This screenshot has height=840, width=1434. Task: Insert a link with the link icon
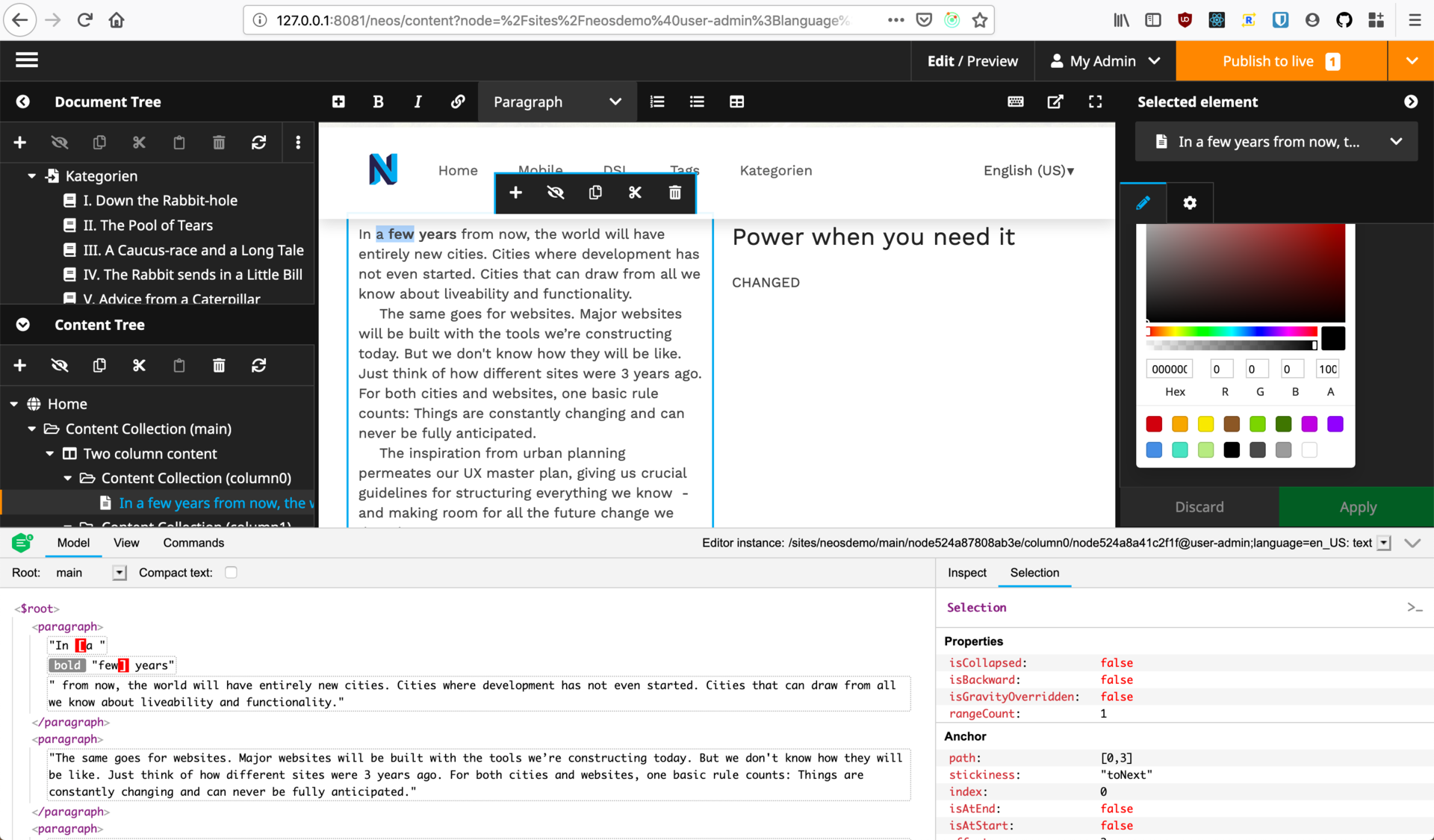(458, 102)
